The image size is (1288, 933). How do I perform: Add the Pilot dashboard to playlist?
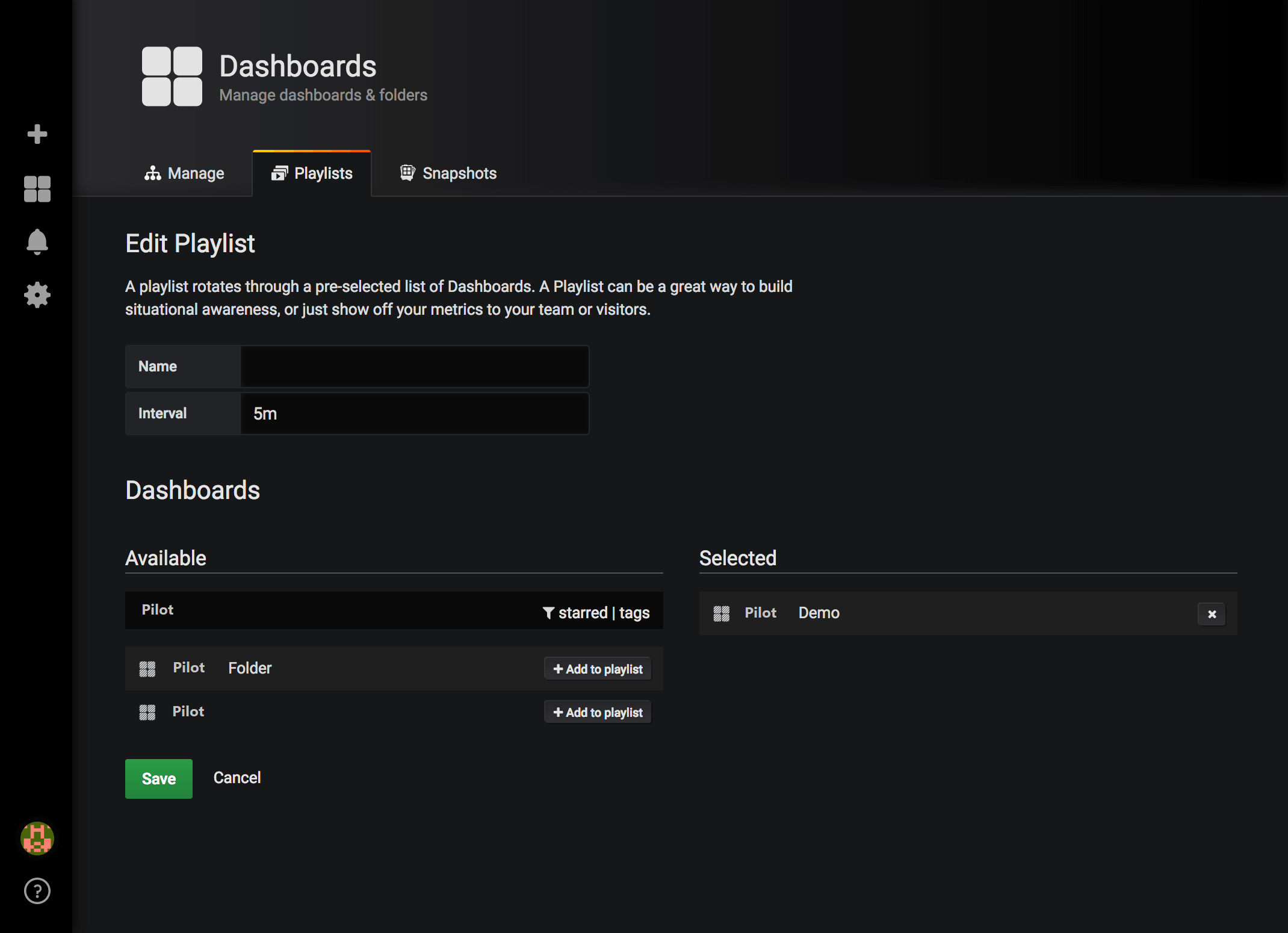pyautogui.click(x=598, y=712)
